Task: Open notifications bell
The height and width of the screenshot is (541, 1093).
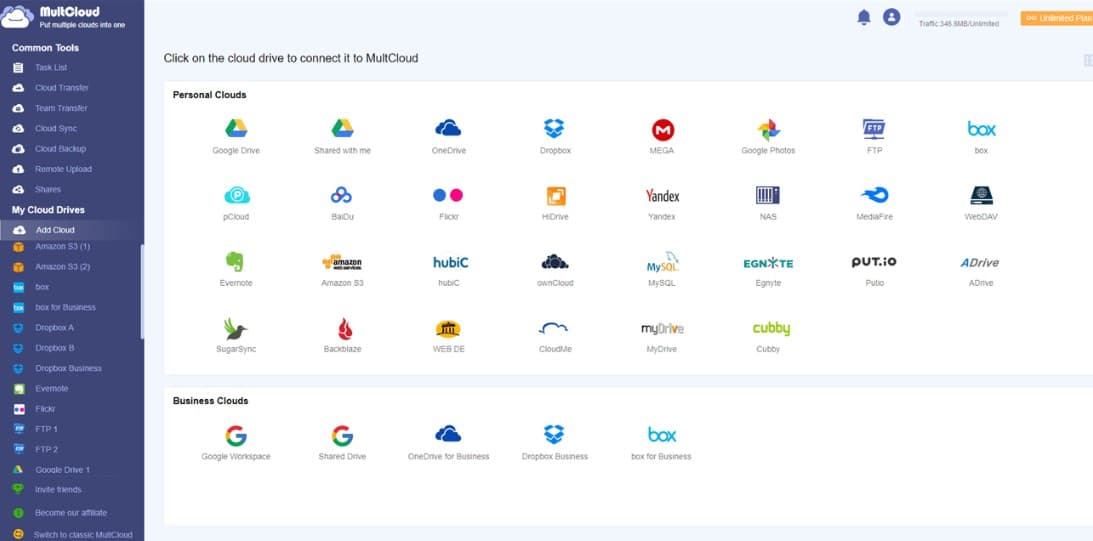Action: pos(864,17)
